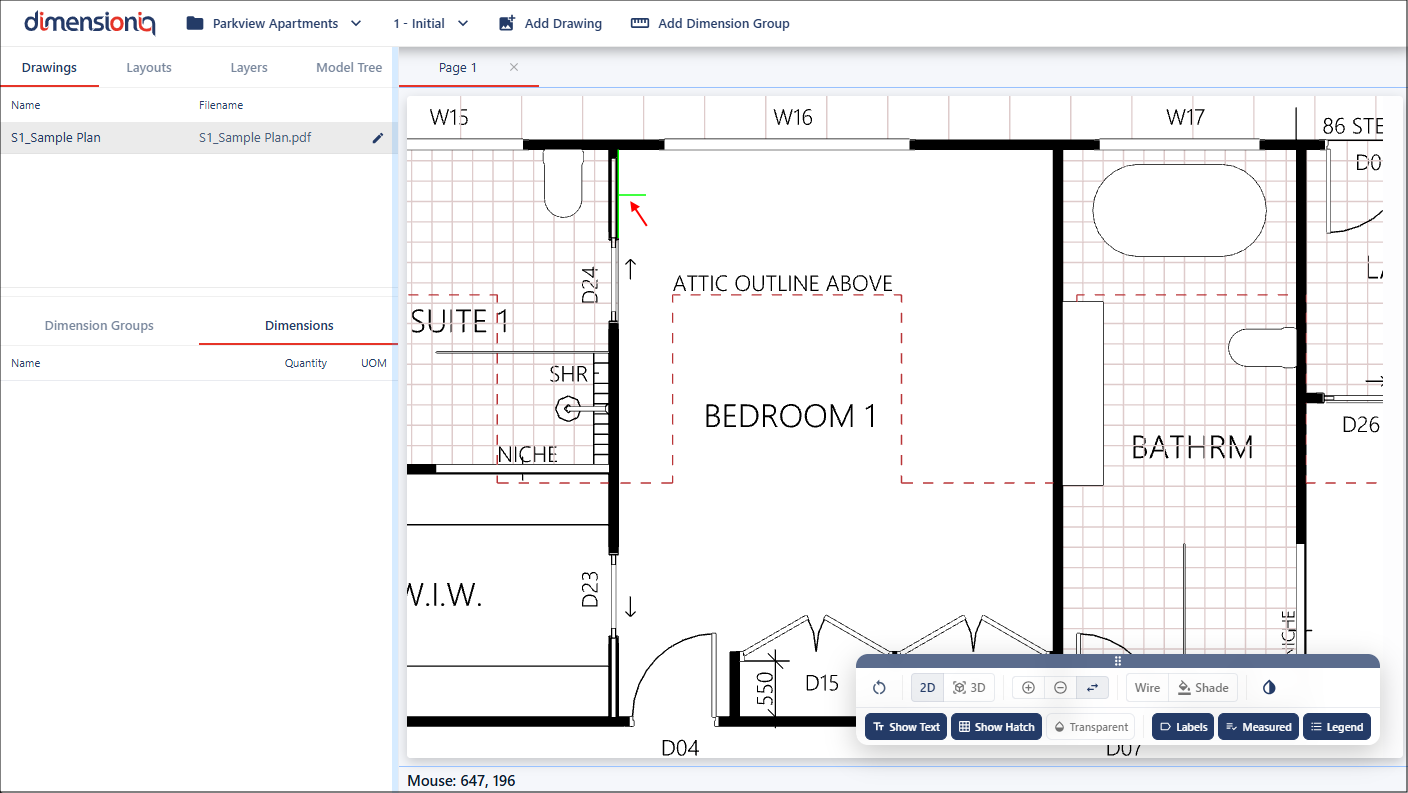Switch to the Layers tab
Screen dimensions: 1408x793
[249, 68]
